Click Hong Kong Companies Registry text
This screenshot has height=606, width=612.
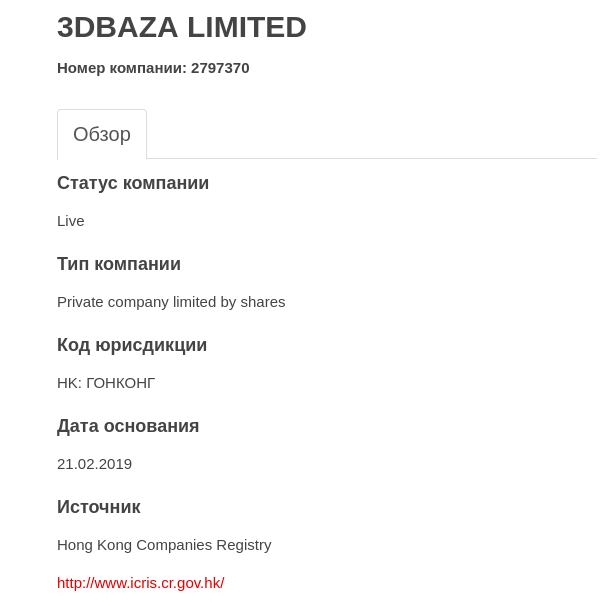164,545
